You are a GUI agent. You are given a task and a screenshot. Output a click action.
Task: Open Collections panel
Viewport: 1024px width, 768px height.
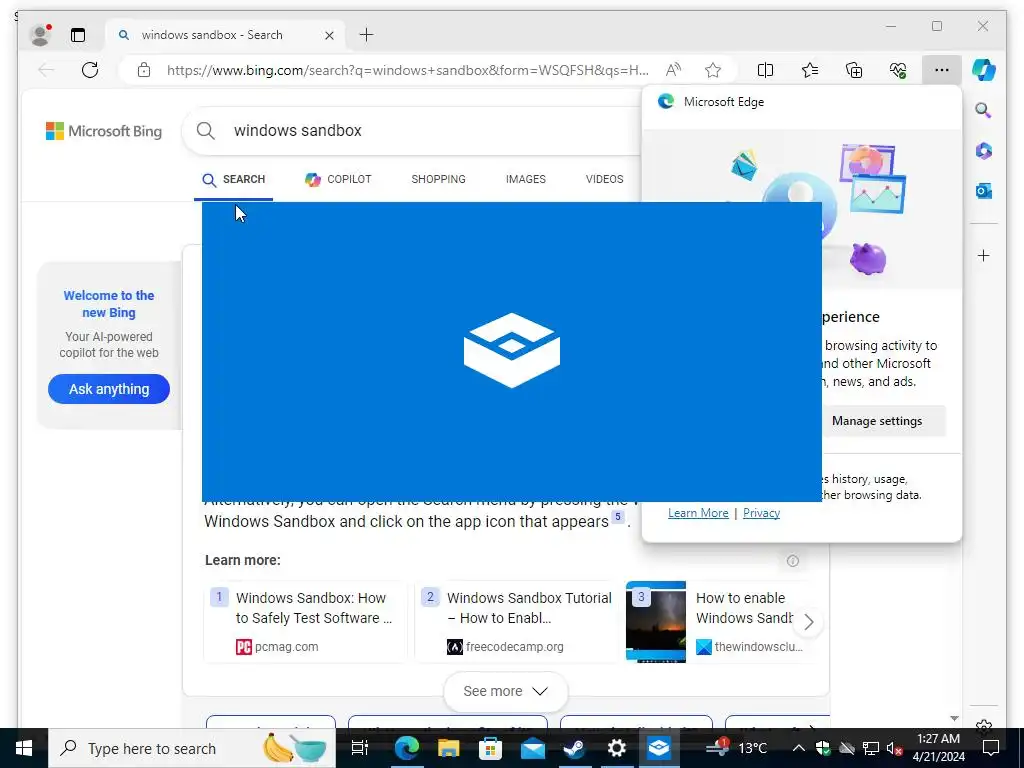tap(854, 70)
